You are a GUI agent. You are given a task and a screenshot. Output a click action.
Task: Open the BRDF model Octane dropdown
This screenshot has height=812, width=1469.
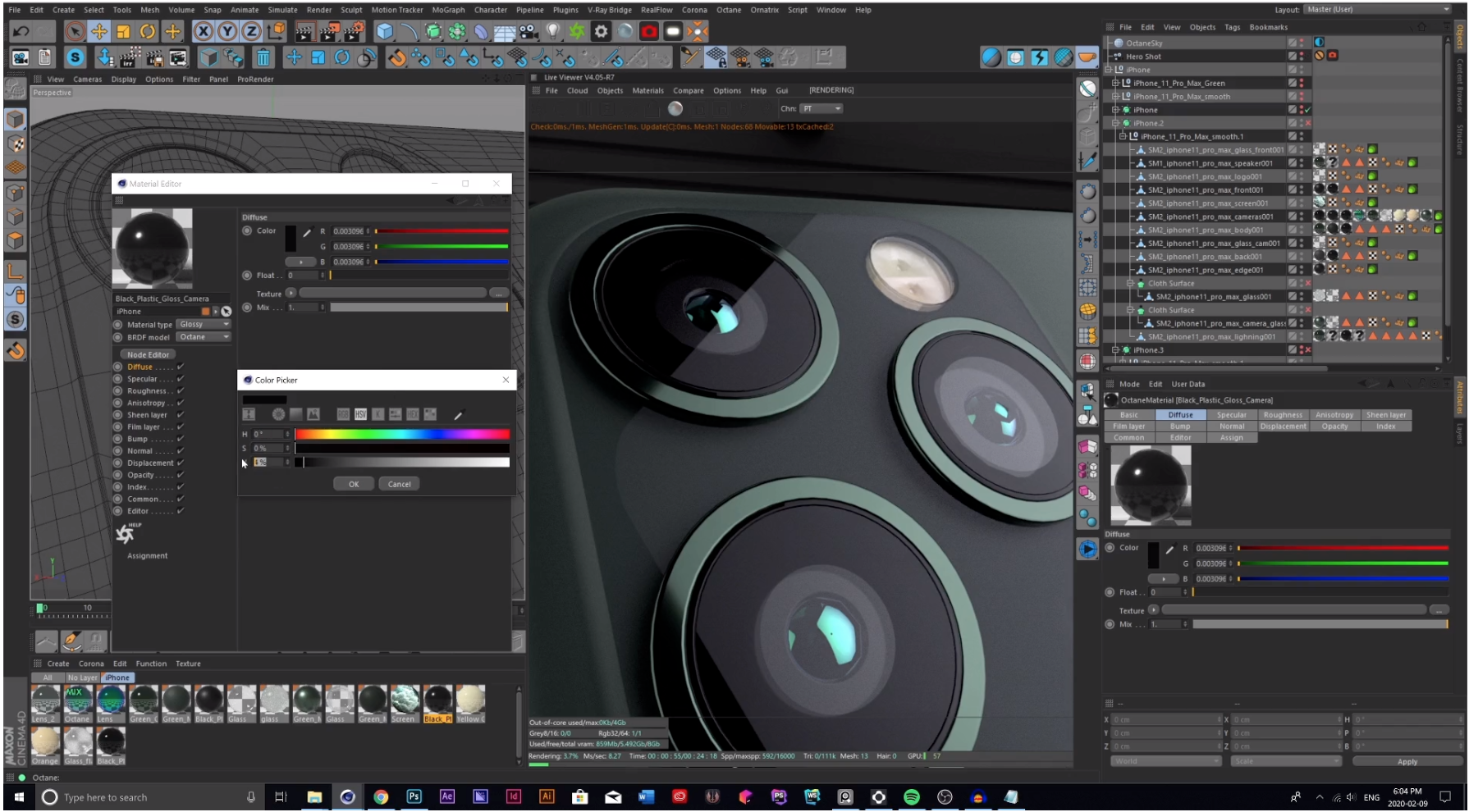tap(204, 337)
